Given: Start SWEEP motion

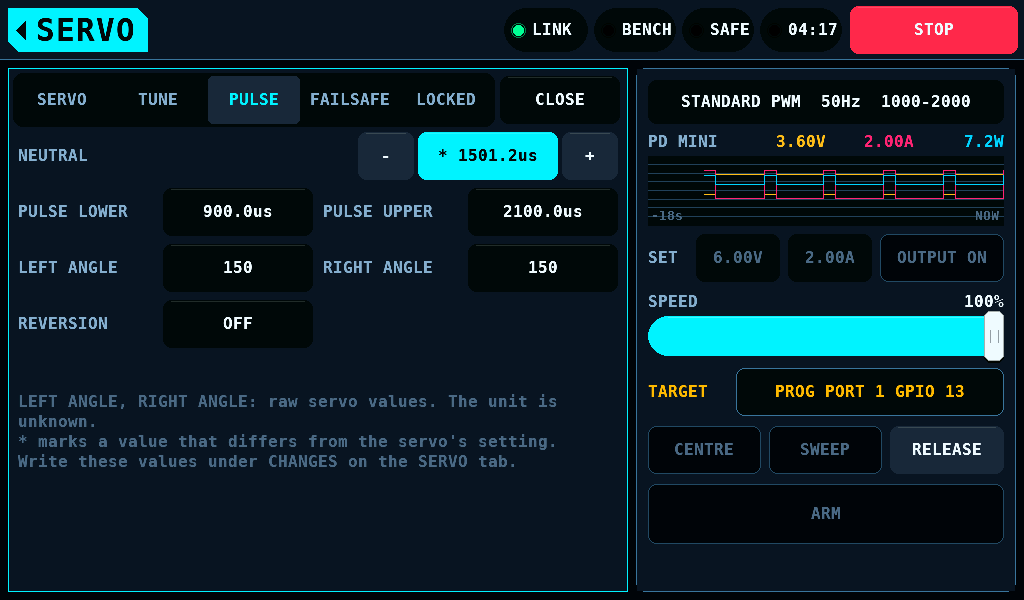Looking at the screenshot, I should (825, 450).
